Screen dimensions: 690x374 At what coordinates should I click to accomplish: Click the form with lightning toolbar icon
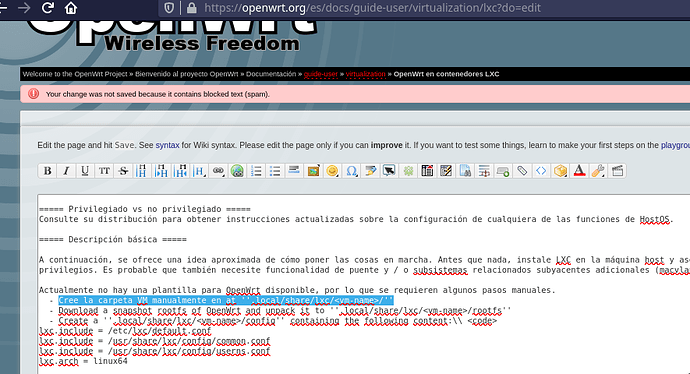click(446, 171)
